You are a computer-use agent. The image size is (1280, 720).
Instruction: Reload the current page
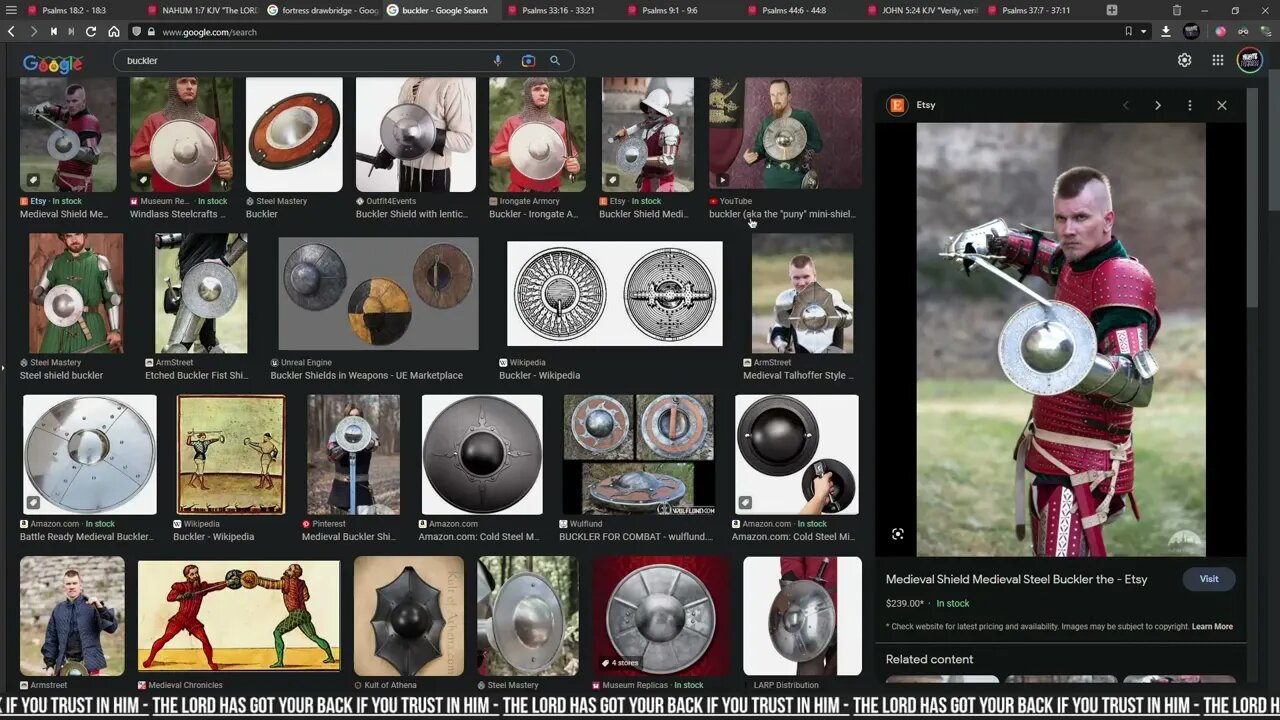coord(91,32)
